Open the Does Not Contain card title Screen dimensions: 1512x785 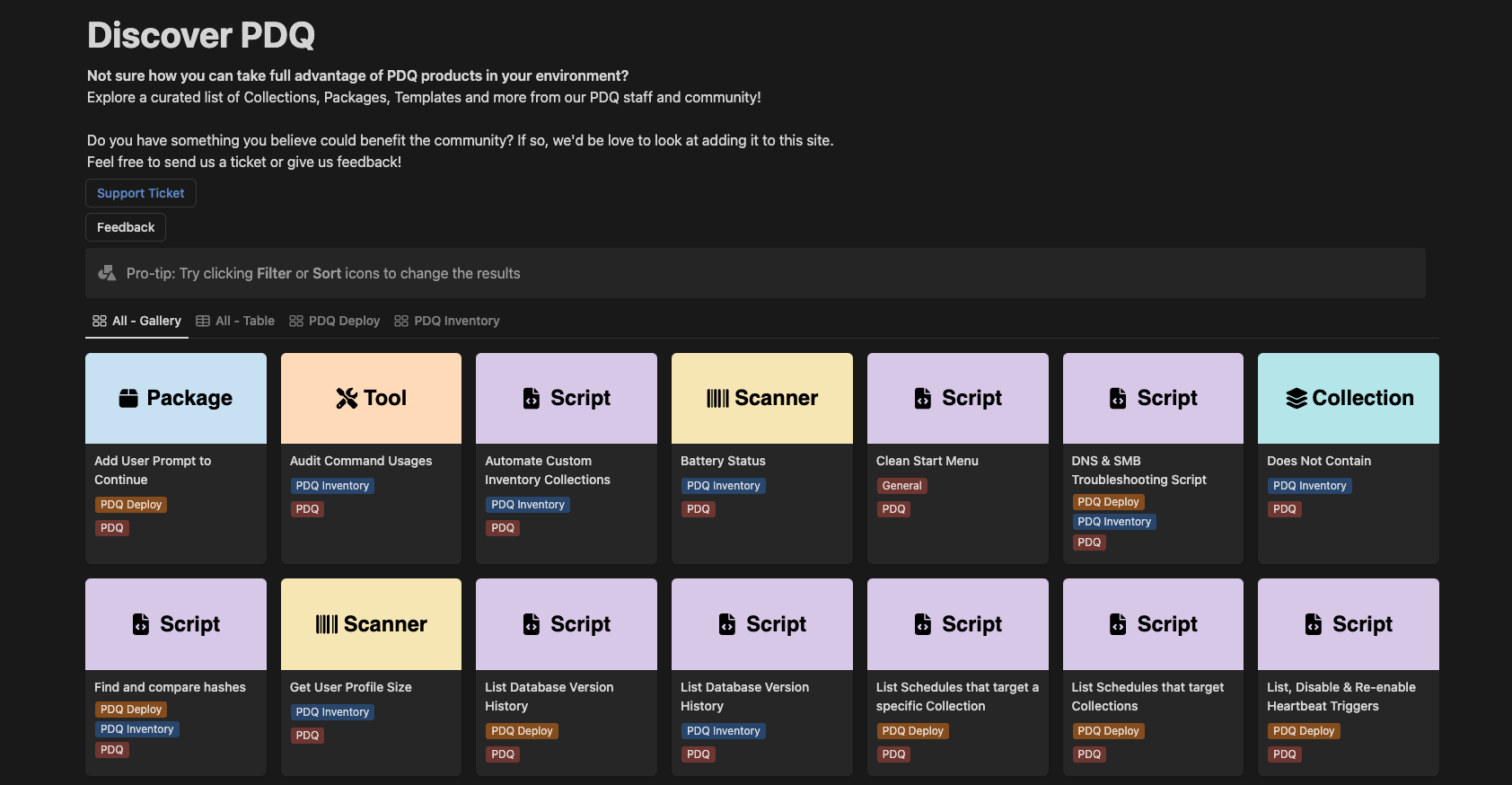(1319, 461)
